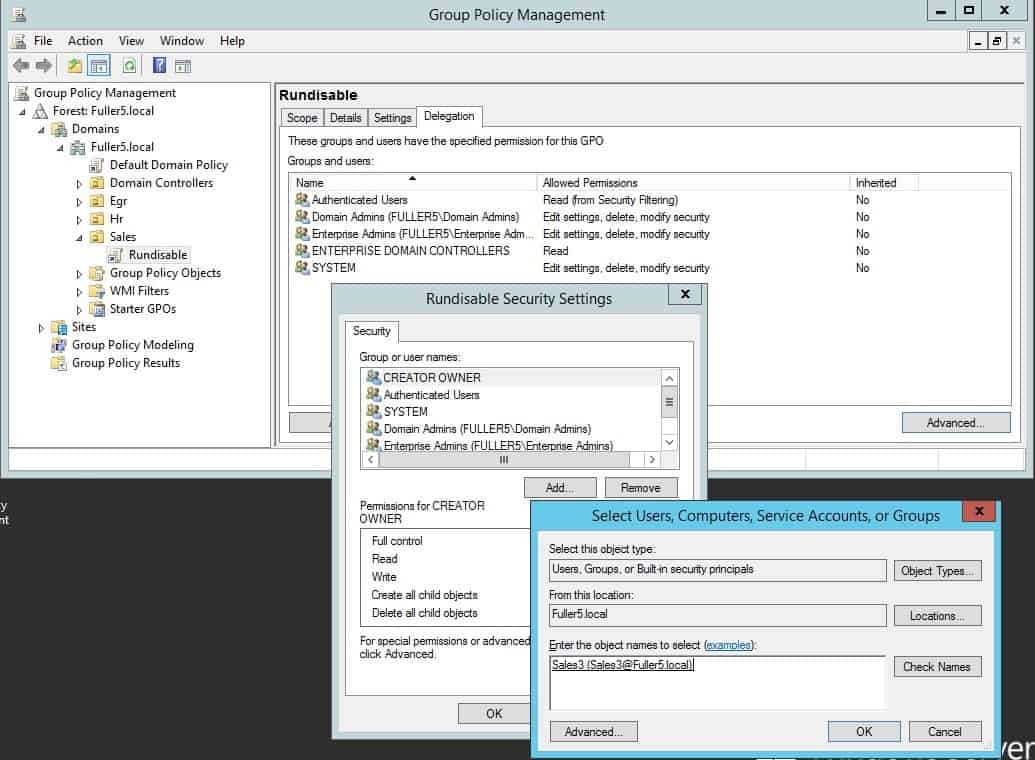
Task: Click the Group Policy Objects folder icon
Action: [x=96, y=273]
